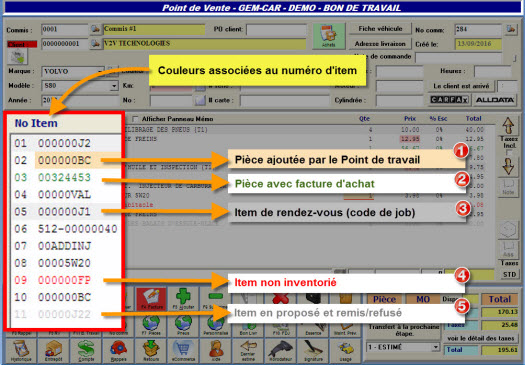Click the Fiche véhicule button
Screen dimensions: 525x365
[x=380, y=29]
